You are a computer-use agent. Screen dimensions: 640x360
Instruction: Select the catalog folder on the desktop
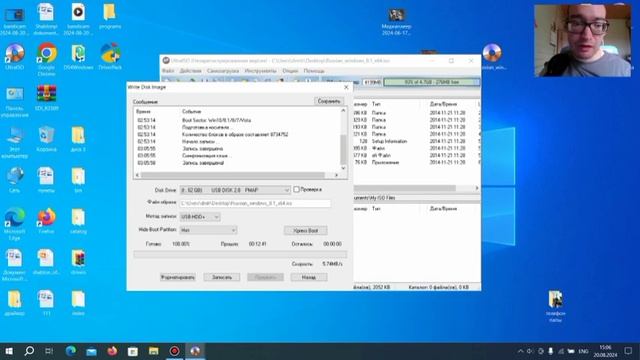coord(78,221)
